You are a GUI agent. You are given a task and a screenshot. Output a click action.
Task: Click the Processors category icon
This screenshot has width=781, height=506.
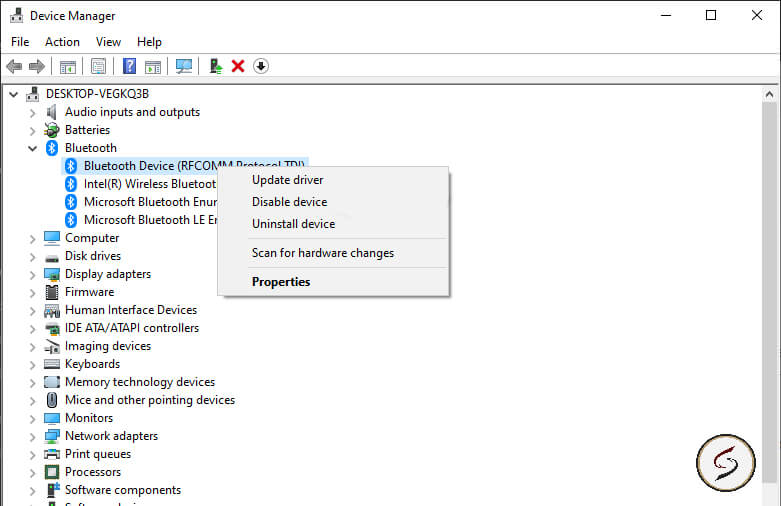click(52, 472)
